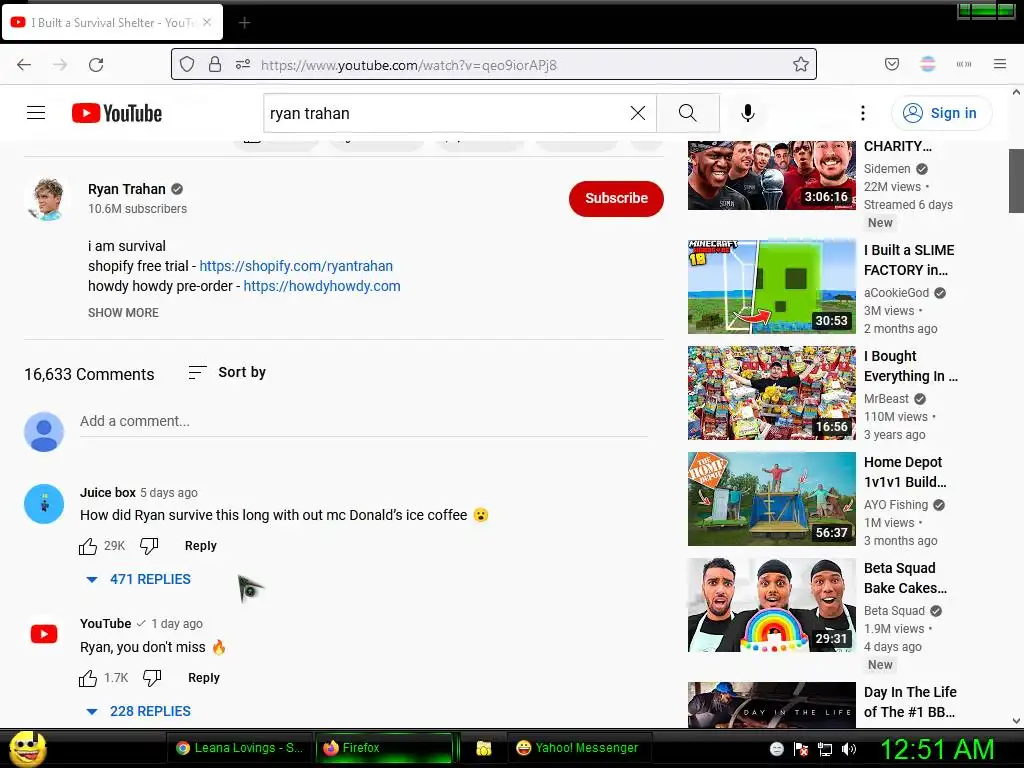Open YouTube settings three-dot menu
Image resolution: width=1024 pixels, height=768 pixels.
[x=863, y=113]
